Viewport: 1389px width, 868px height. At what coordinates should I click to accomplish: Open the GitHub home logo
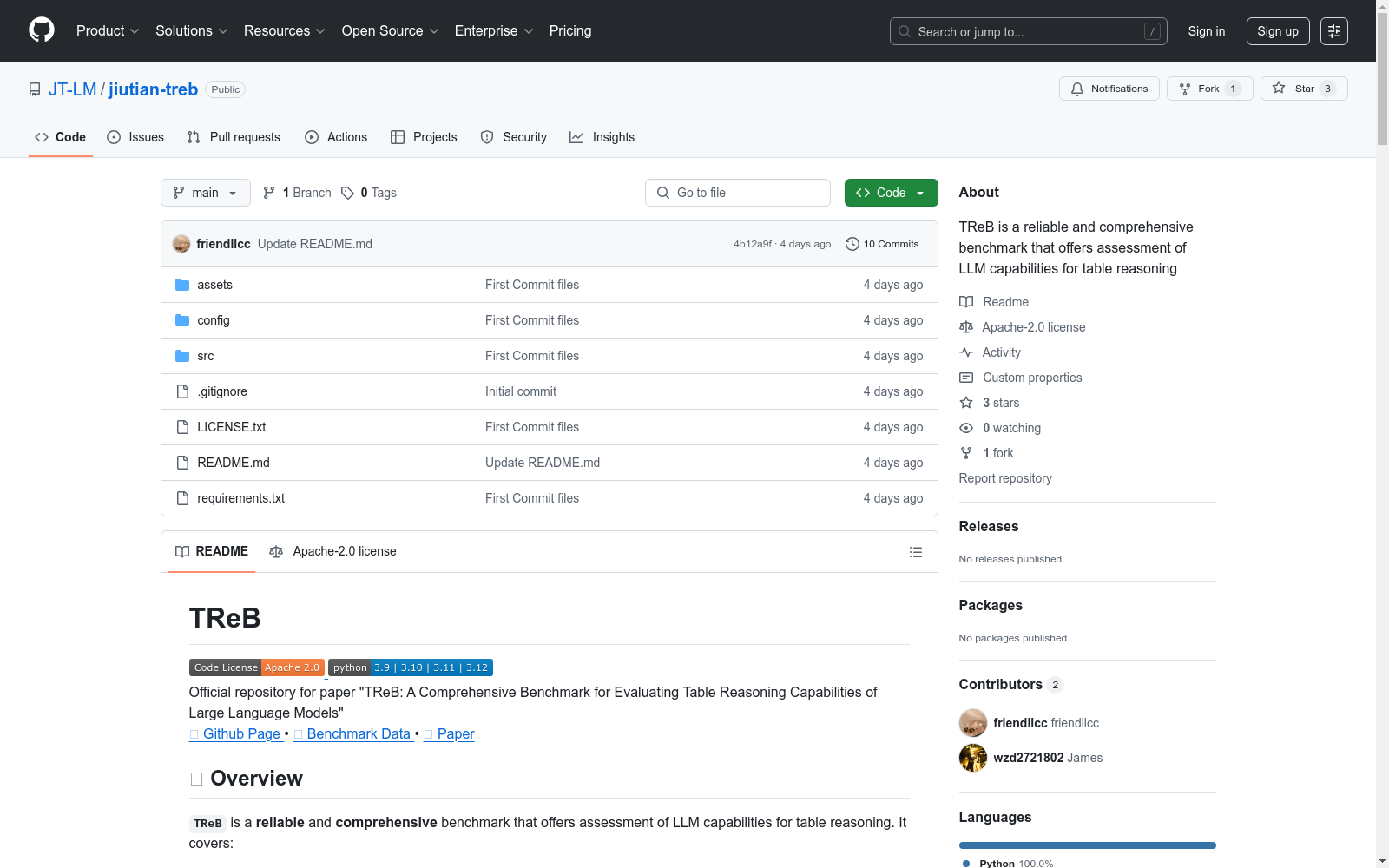tap(42, 30)
